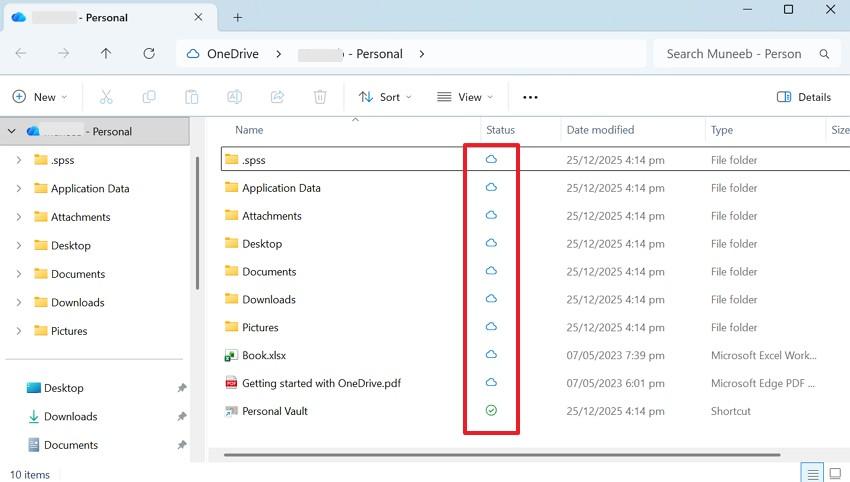Go forward with the right arrow
Viewport: 850px width, 482px height.
[x=63, y=53]
